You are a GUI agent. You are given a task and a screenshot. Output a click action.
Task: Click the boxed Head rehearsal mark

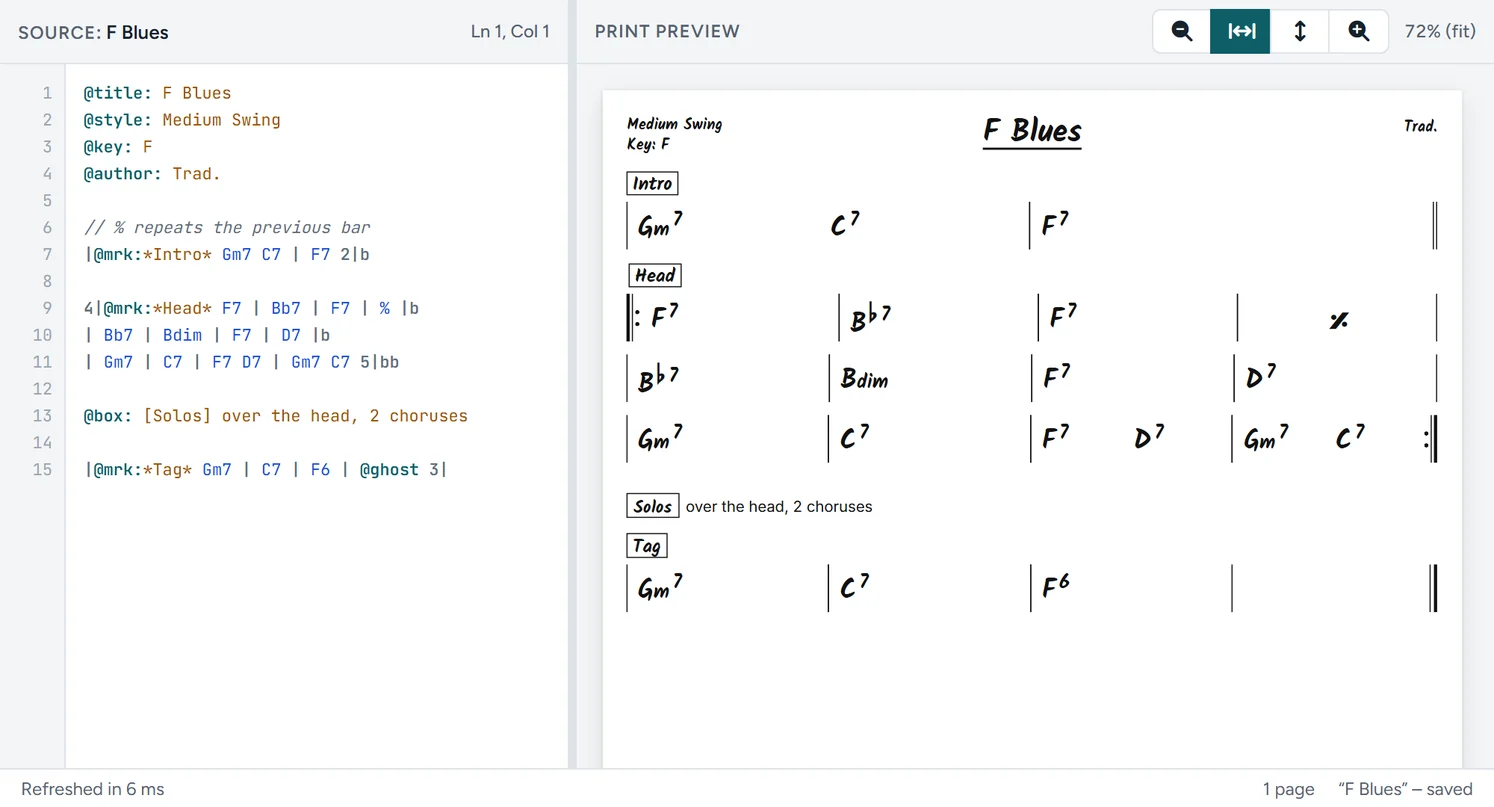pyautogui.click(x=655, y=275)
